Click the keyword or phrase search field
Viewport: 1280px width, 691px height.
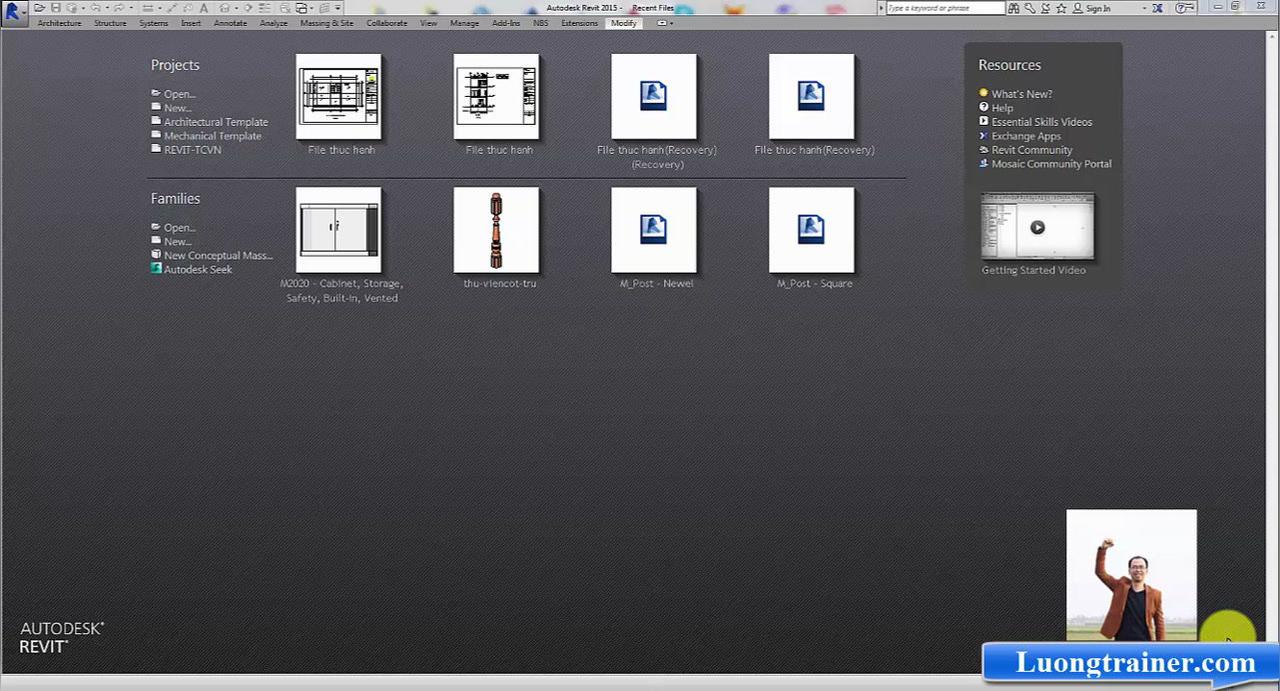coord(946,8)
